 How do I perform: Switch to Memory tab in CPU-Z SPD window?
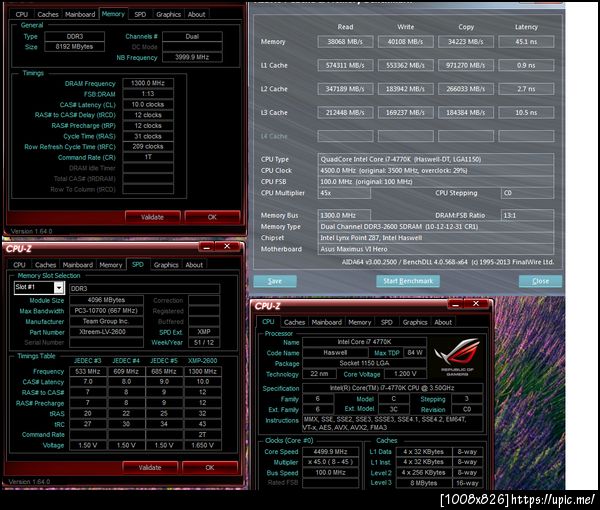(x=111, y=265)
